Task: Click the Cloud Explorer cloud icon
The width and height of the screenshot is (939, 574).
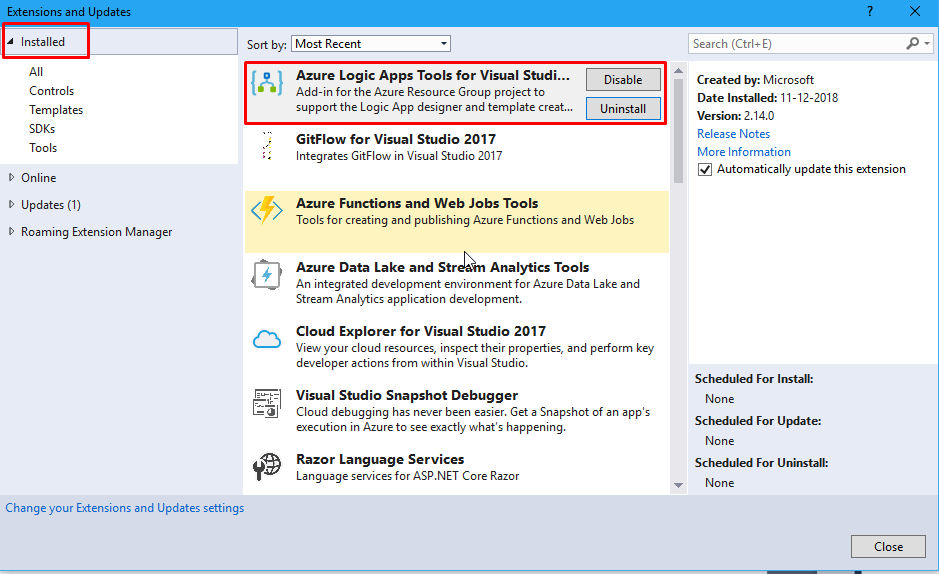Action: pyautogui.click(x=267, y=339)
